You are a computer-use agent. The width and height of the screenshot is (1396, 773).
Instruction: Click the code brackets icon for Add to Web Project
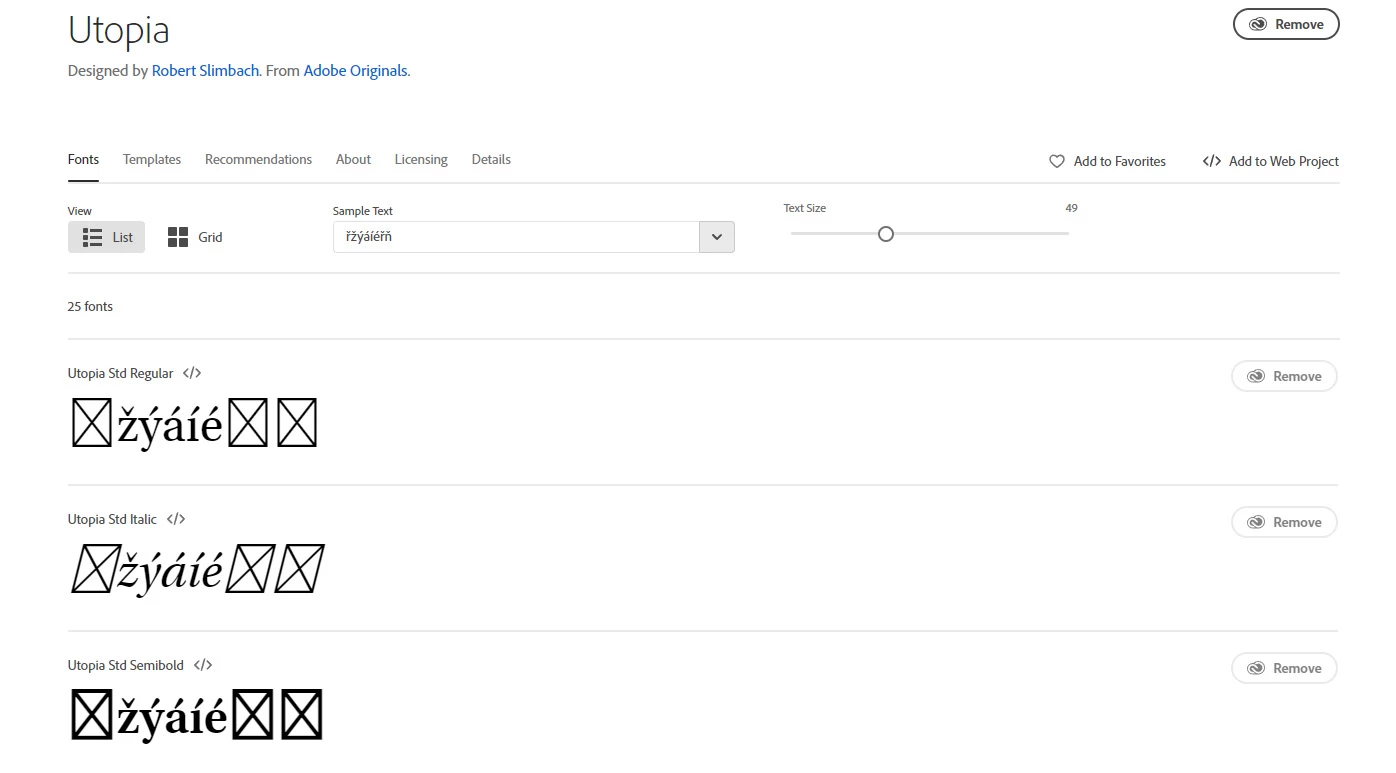point(1212,161)
